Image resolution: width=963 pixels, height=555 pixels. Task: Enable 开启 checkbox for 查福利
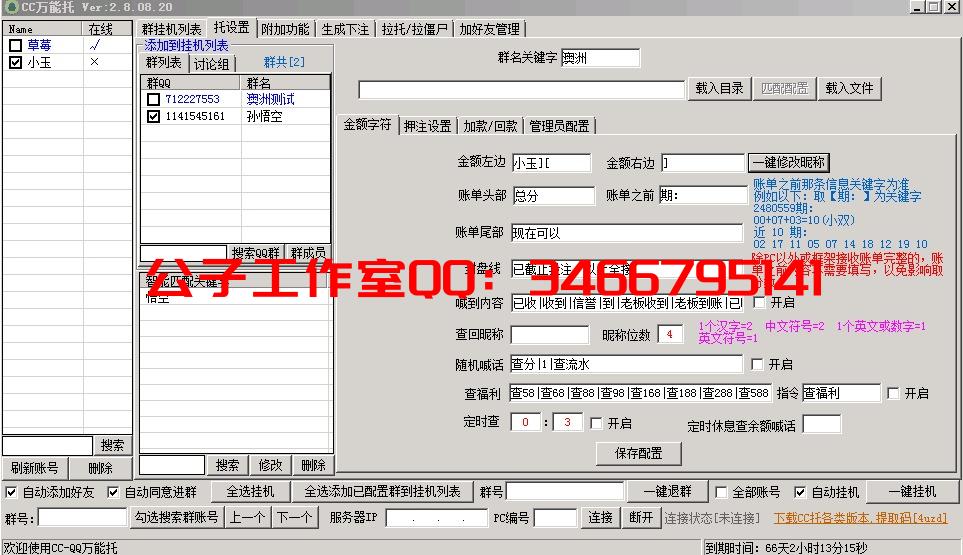[894, 394]
